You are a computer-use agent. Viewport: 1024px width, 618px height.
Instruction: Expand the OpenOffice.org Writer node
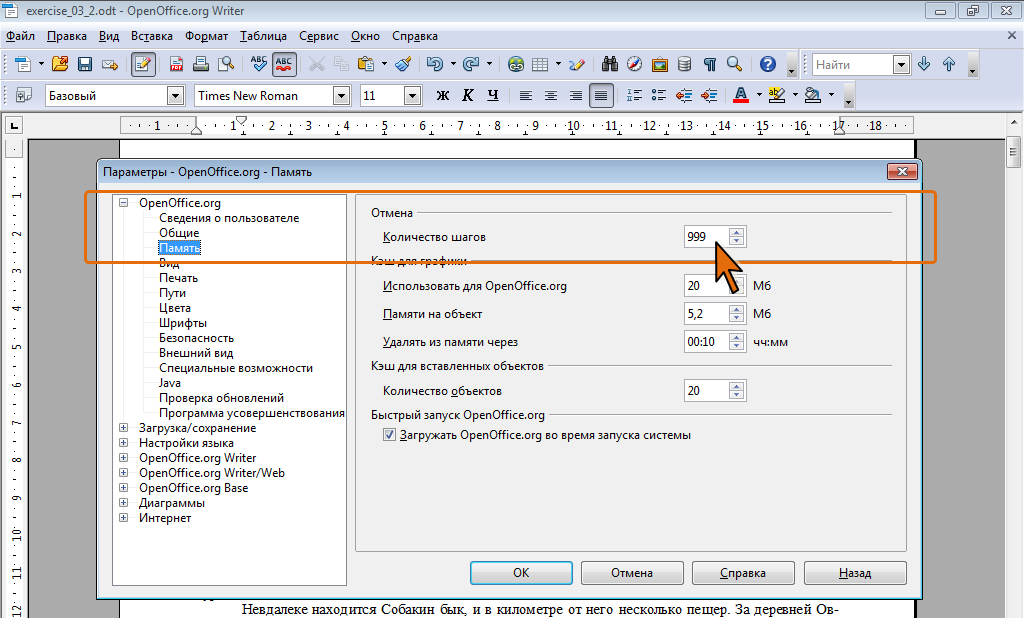point(123,458)
